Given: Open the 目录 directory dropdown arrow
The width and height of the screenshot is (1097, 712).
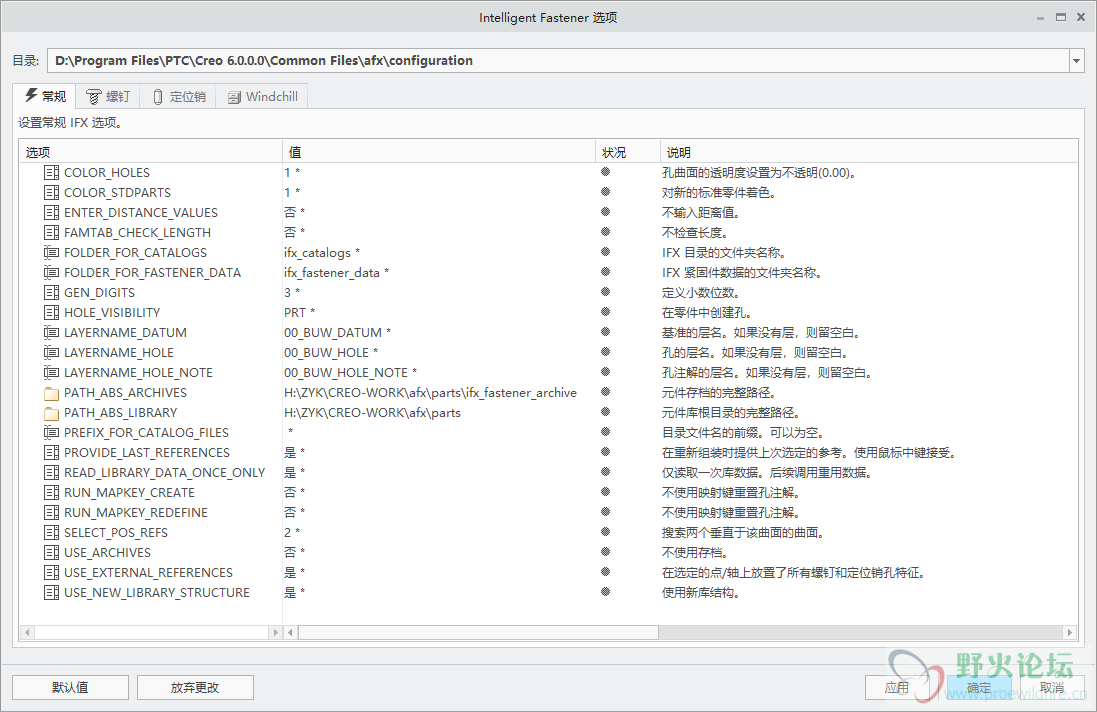Looking at the screenshot, I should point(1076,61).
